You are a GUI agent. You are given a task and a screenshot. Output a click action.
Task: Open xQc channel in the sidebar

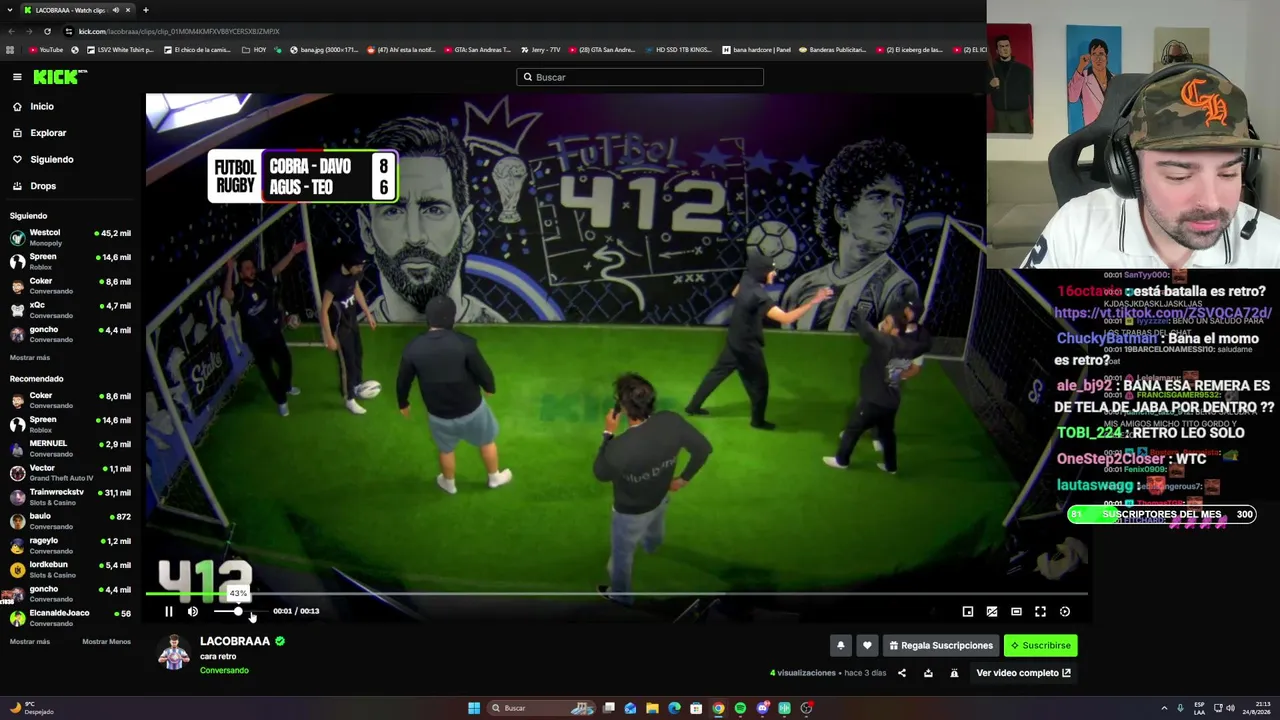(x=70, y=310)
